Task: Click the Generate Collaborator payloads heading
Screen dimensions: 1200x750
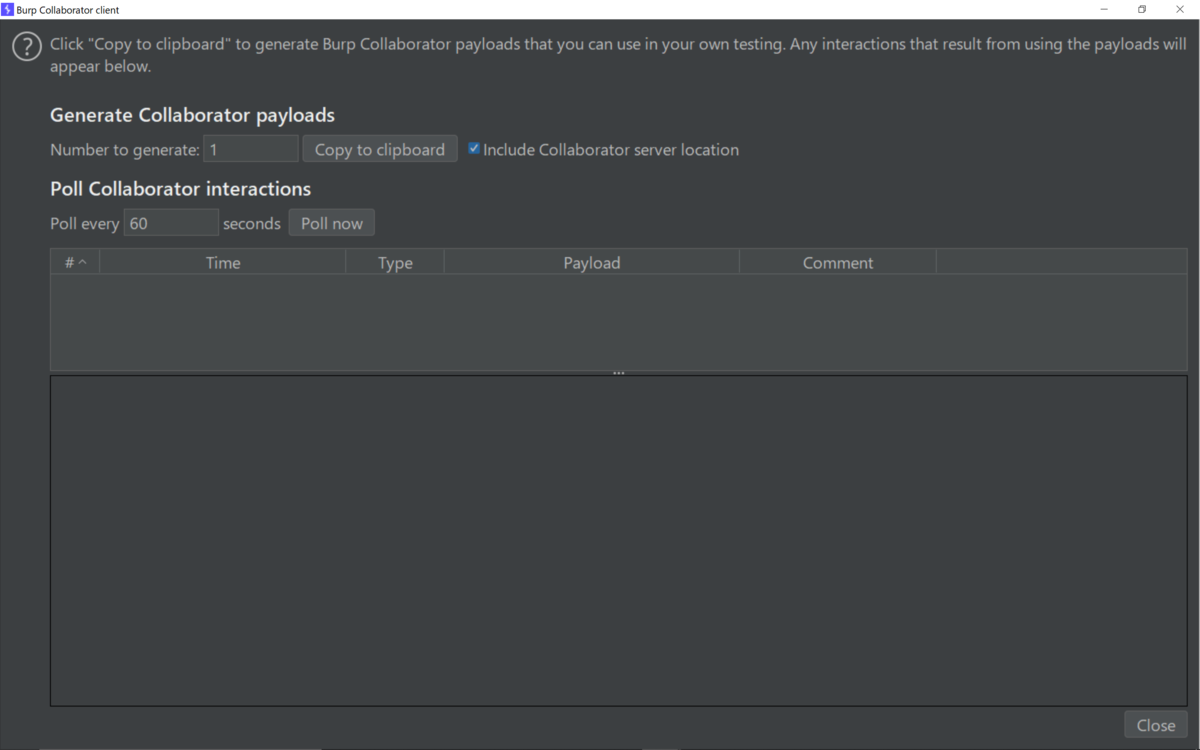Action: pos(192,115)
